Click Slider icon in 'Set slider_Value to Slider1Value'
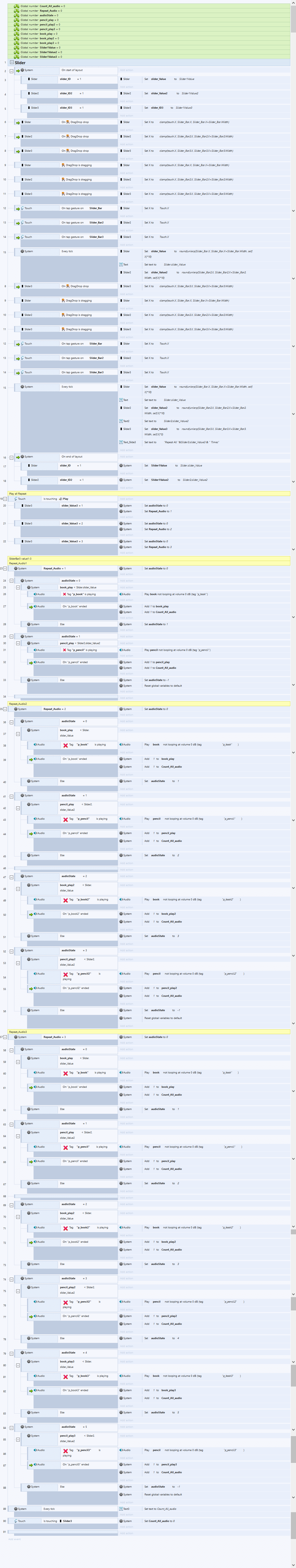This screenshot has height=1568, width=296. pos(121,79)
